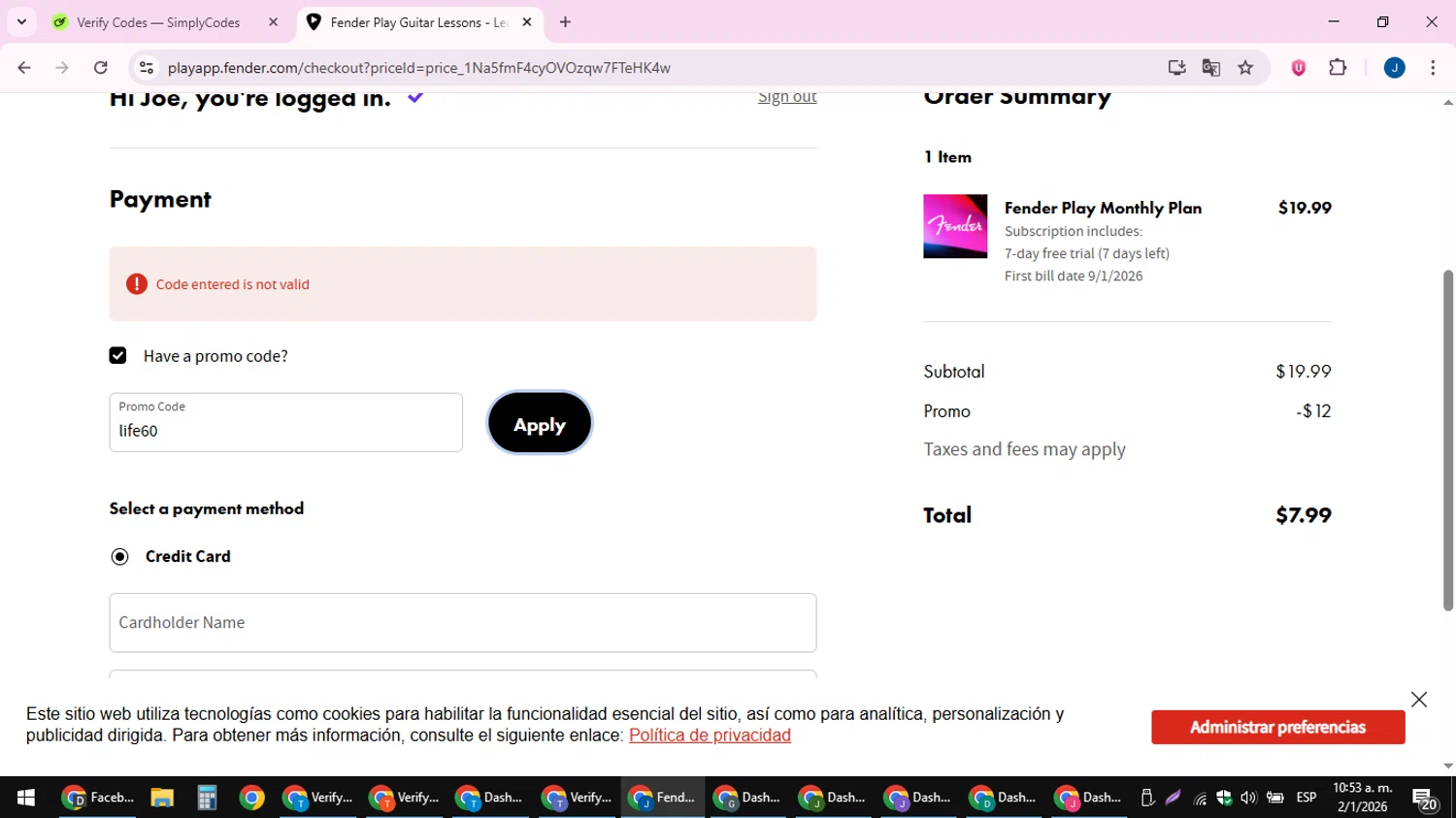The image size is (1456, 818).
Task: Open Windows Security tray icon
Action: (x=1224, y=798)
